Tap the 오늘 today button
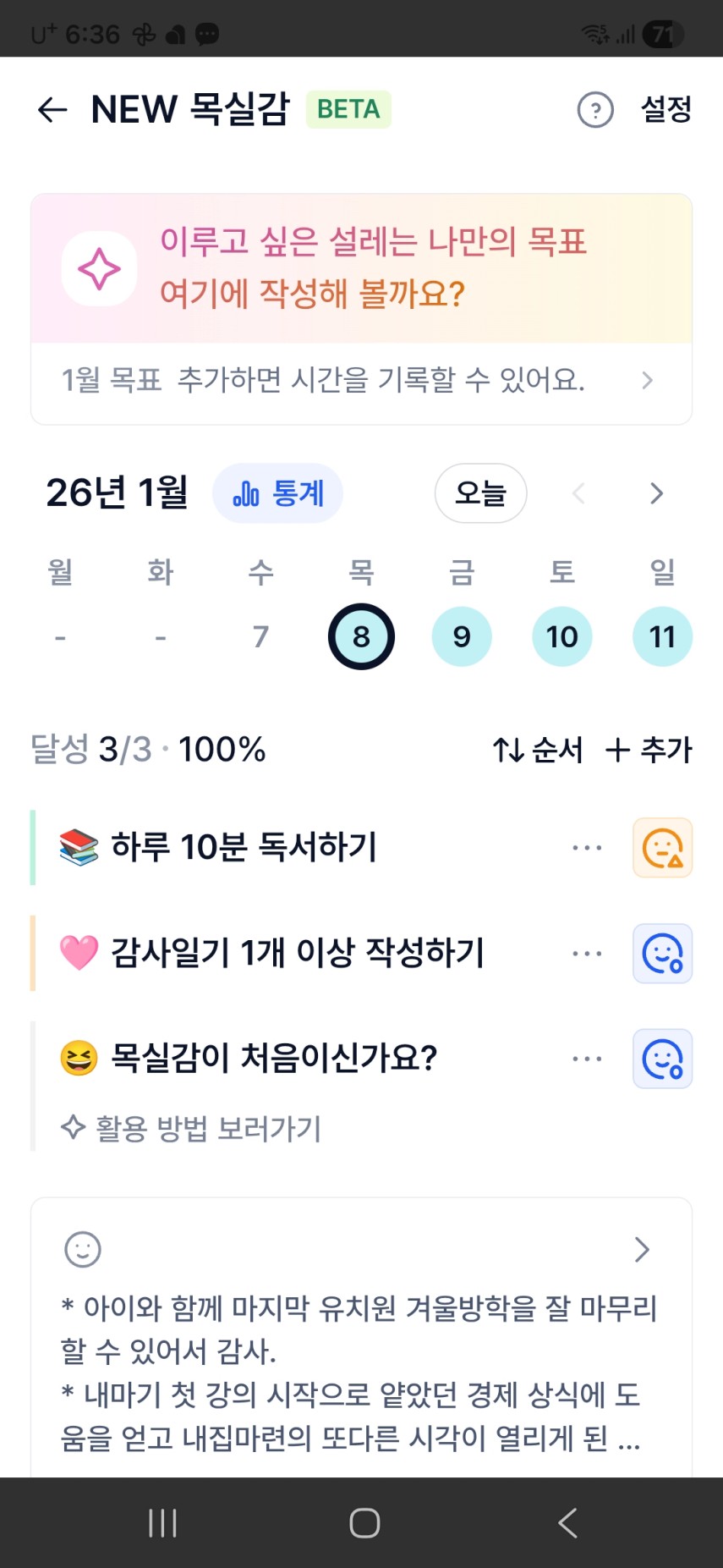Image resolution: width=723 pixels, height=1568 pixels. click(480, 493)
